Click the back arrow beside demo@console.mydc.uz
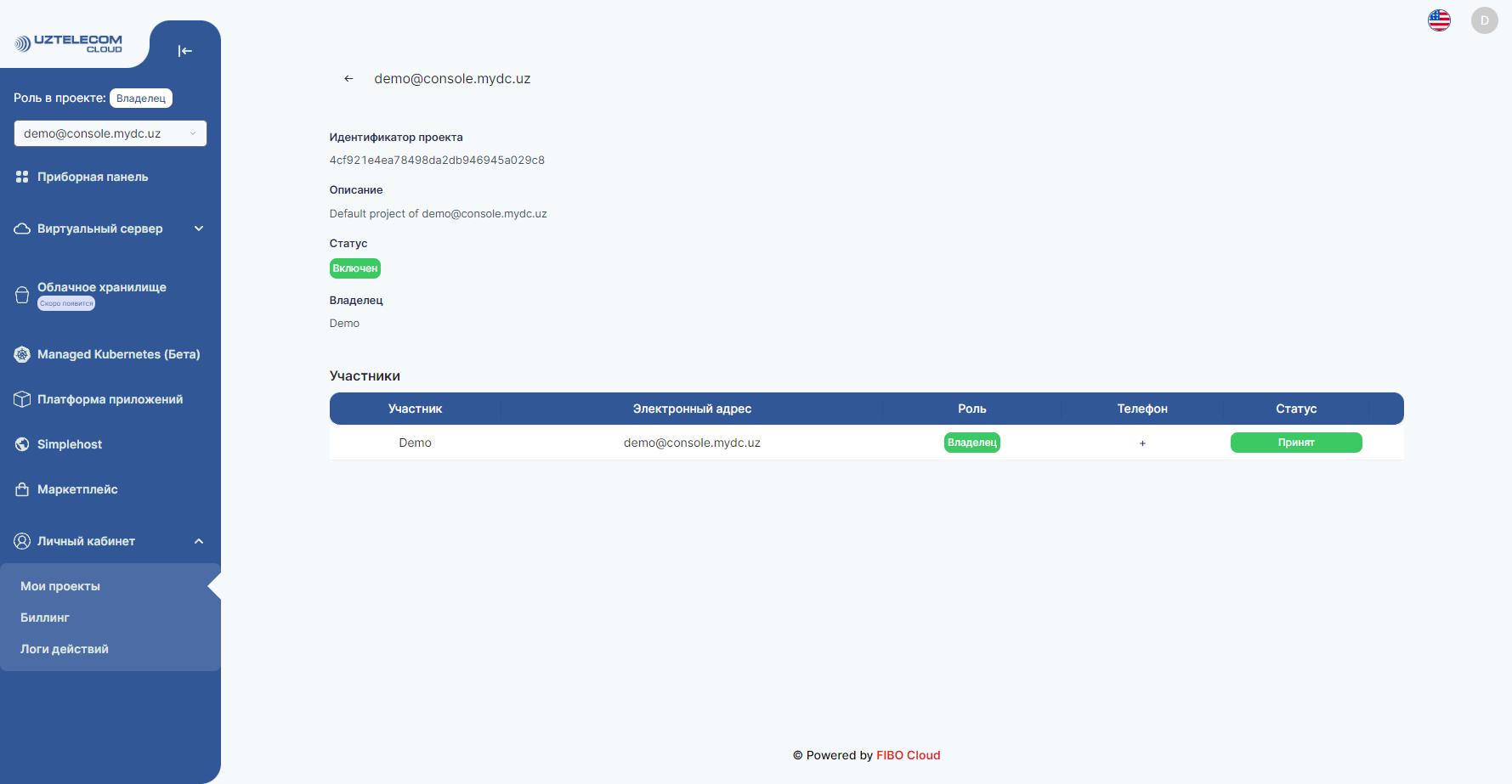Viewport: 1512px width, 784px height. point(348,79)
